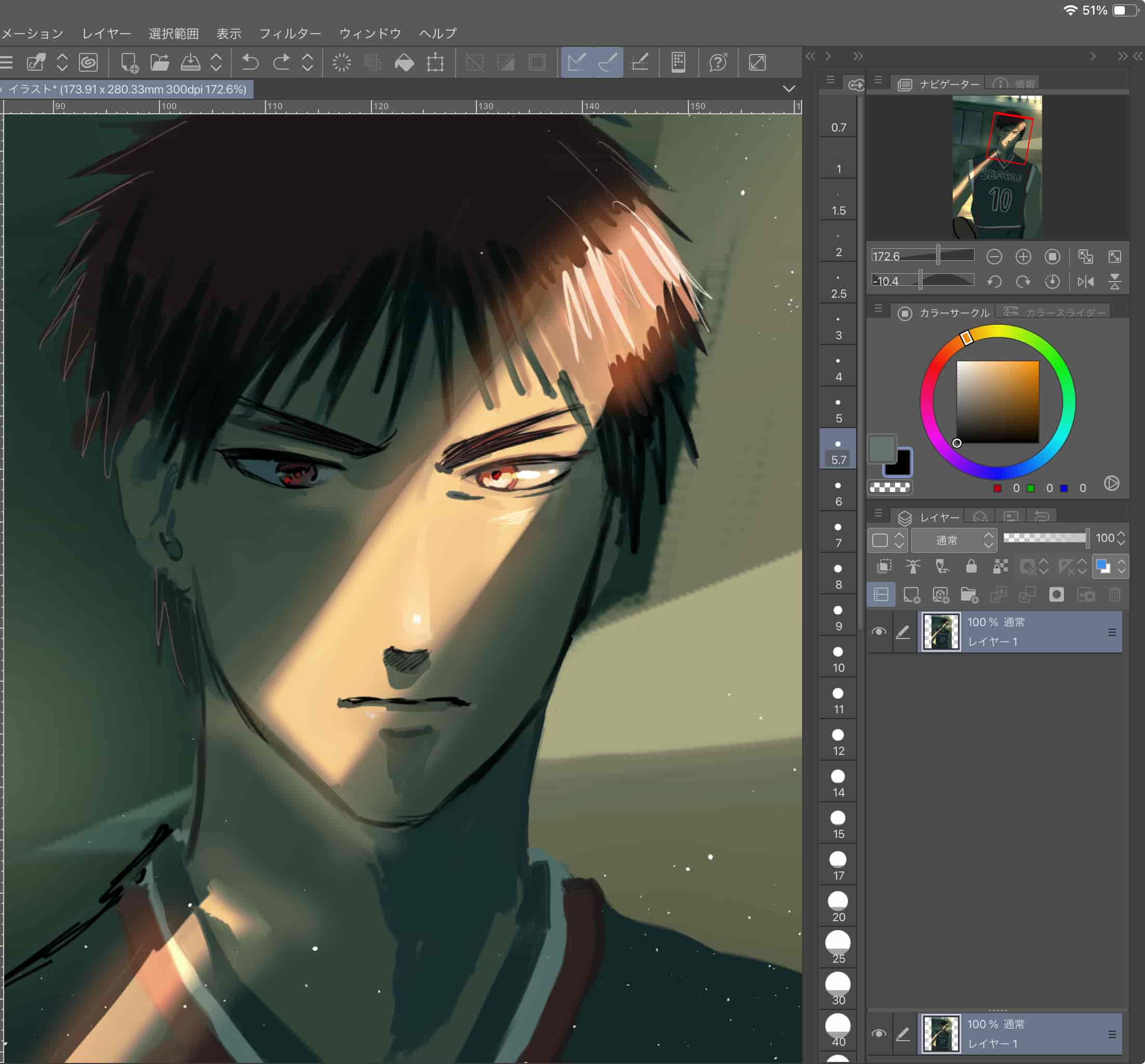
Task: Toggle Clip to Layer Below icon
Action: pyautogui.click(x=884, y=566)
